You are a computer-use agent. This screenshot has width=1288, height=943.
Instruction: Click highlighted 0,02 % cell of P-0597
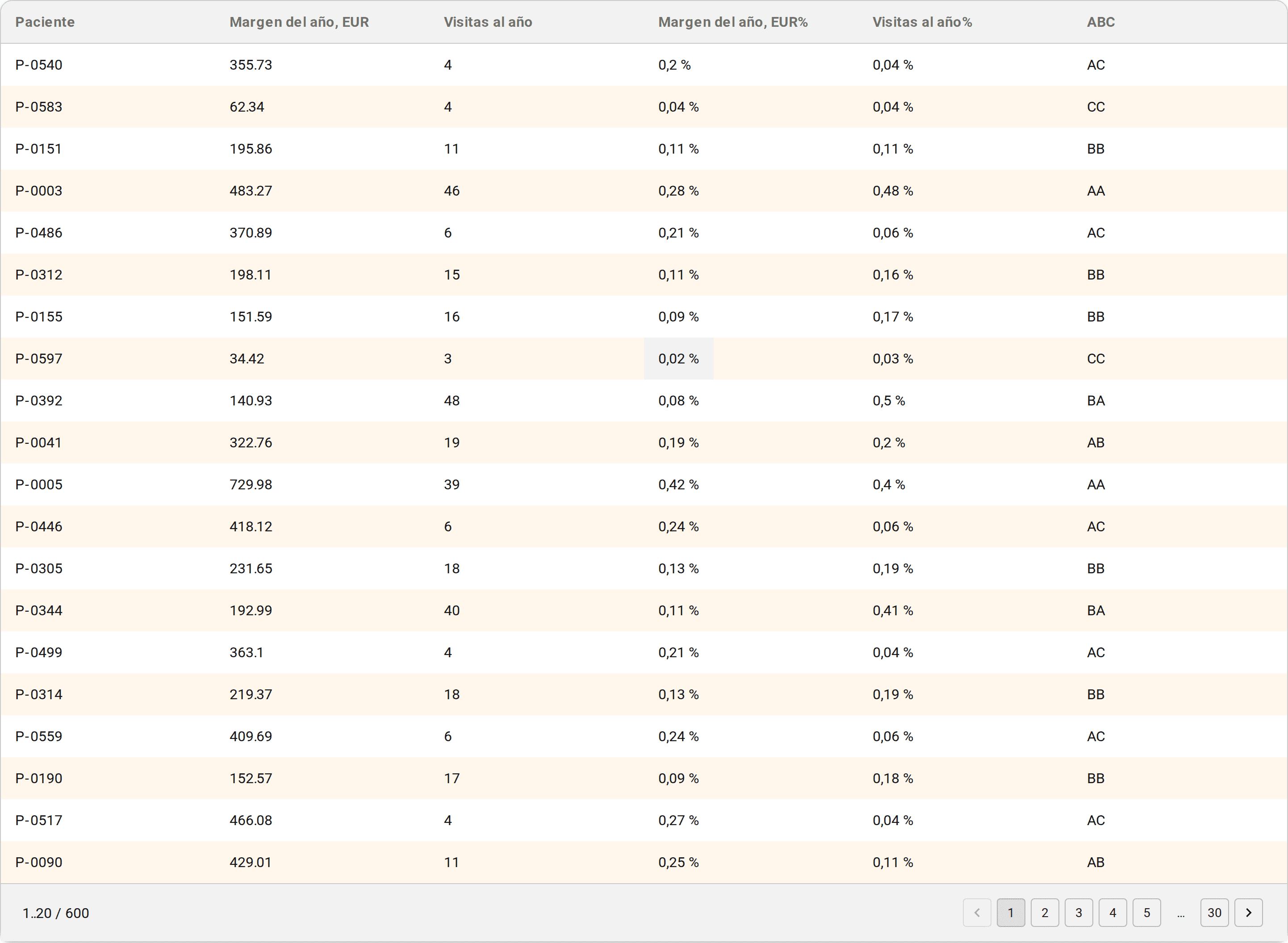coord(679,359)
